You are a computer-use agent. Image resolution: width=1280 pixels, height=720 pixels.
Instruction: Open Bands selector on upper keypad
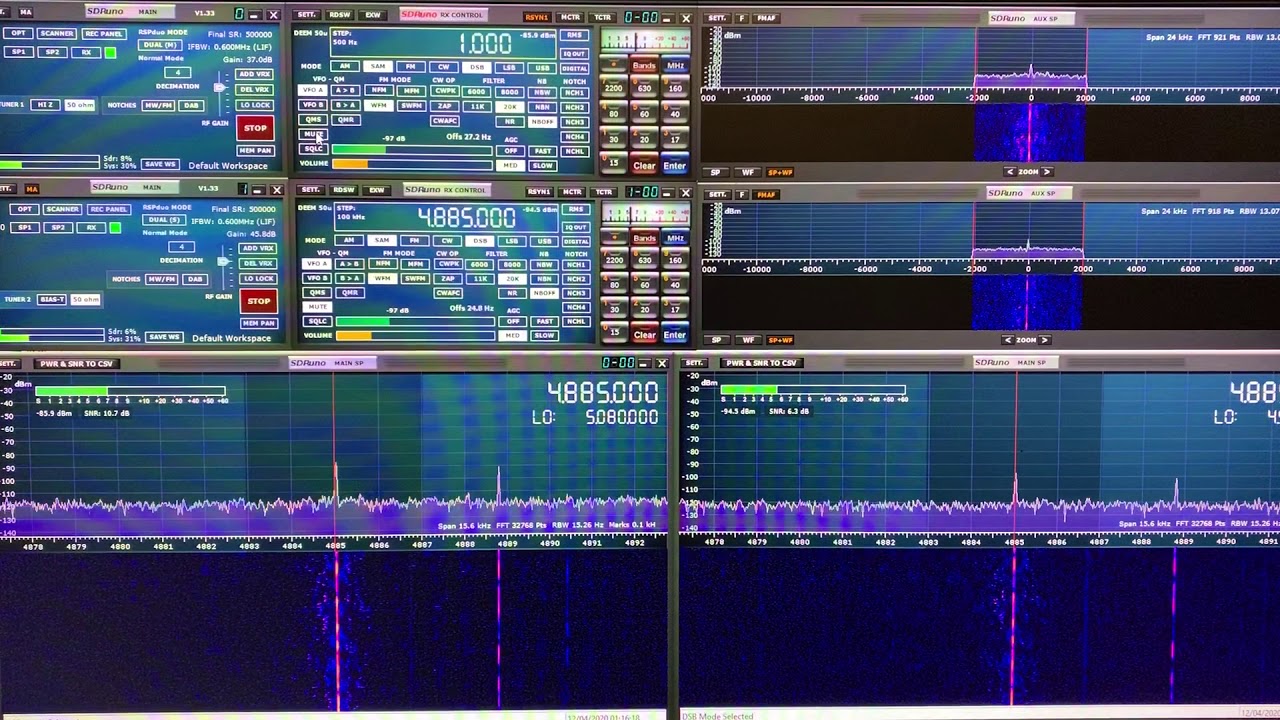pyautogui.click(x=644, y=66)
